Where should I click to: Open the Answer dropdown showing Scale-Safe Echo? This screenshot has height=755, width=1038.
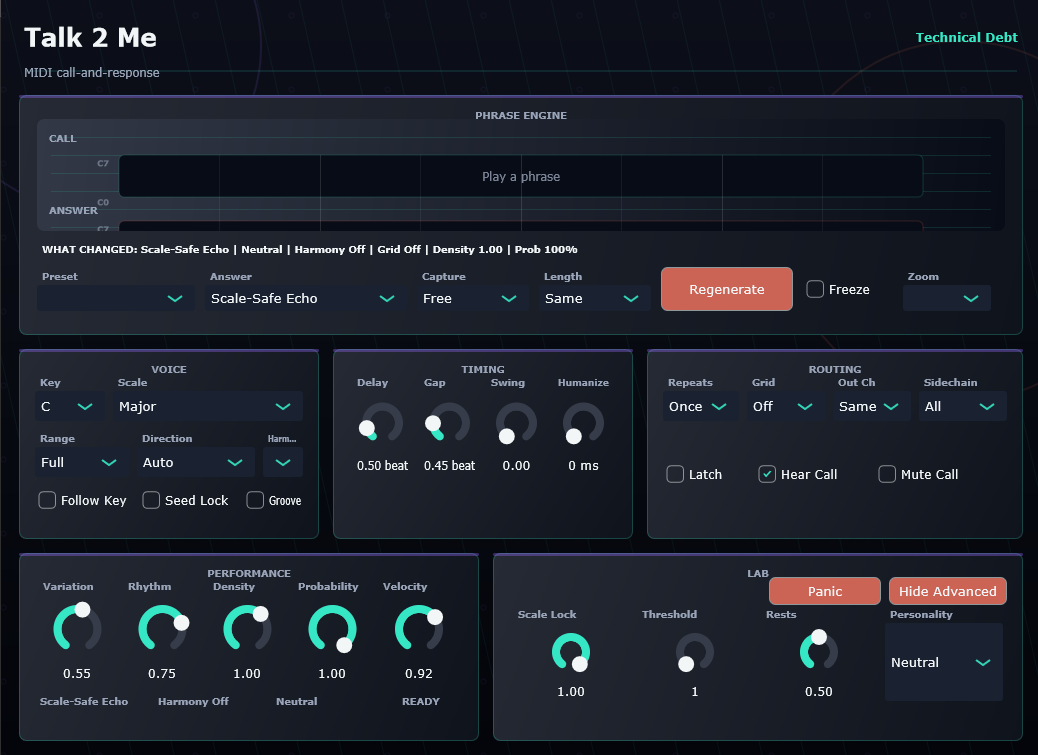(305, 298)
